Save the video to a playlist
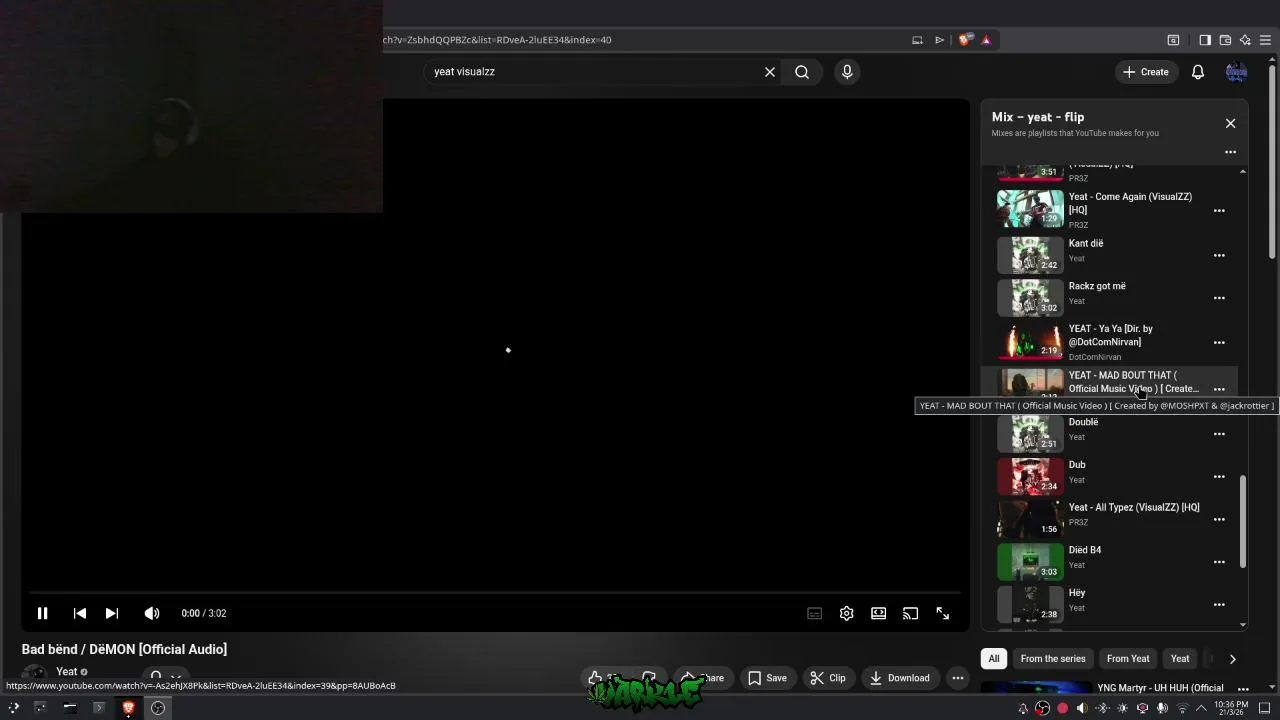This screenshot has width=1280, height=720. pyautogui.click(x=768, y=678)
